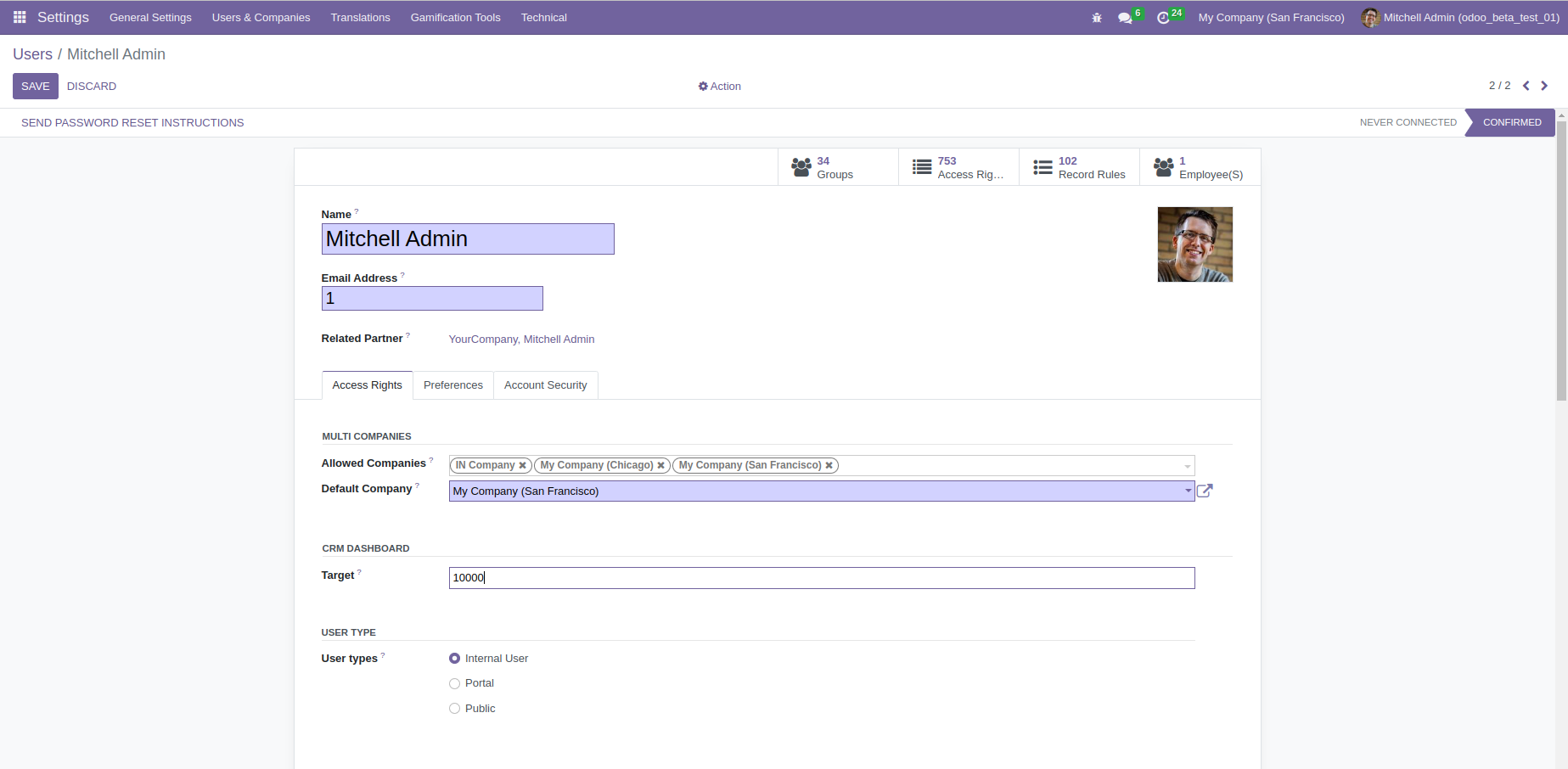The image size is (1568, 769).
Task: Remove My Company (Chicago) tag
Action: 660,465
